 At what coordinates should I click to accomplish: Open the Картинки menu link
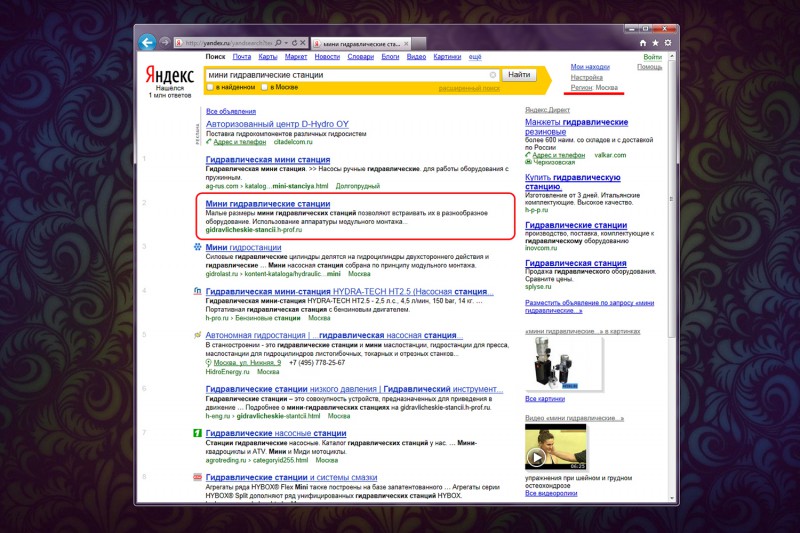pos(447,57)
